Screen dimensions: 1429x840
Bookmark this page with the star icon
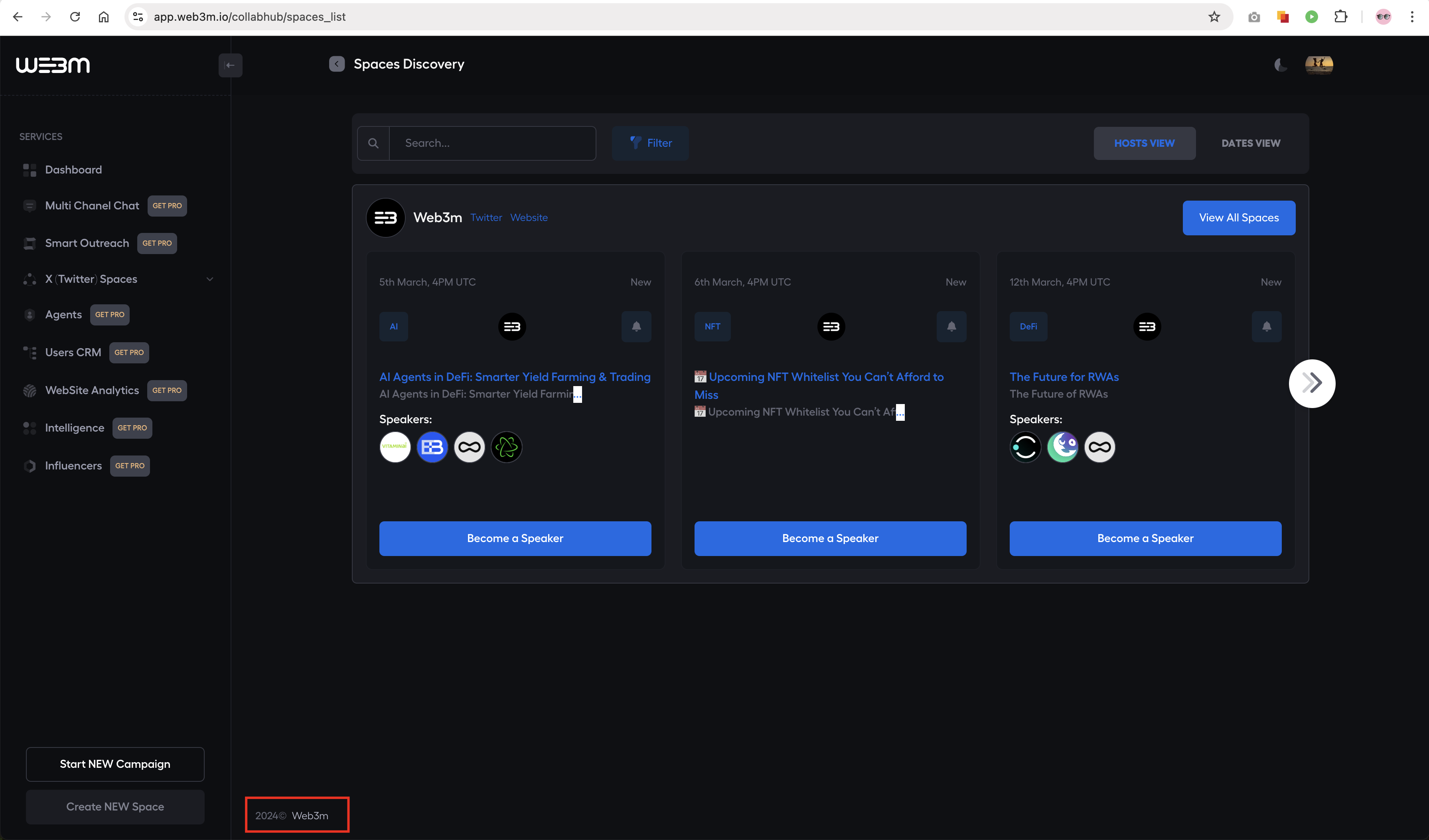1214,17
